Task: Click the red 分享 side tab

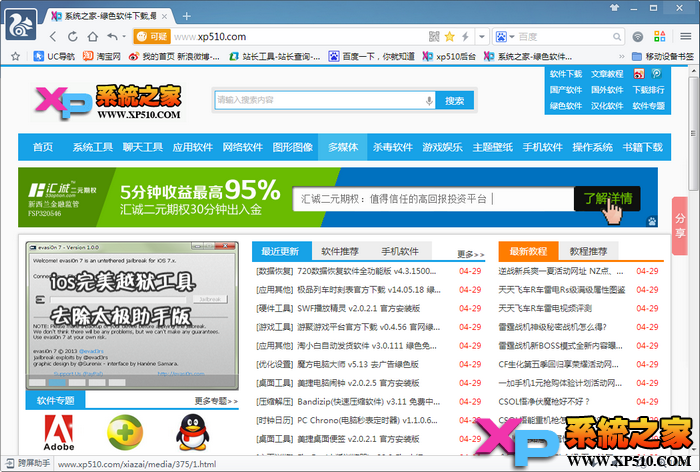Action: (680, 226)
